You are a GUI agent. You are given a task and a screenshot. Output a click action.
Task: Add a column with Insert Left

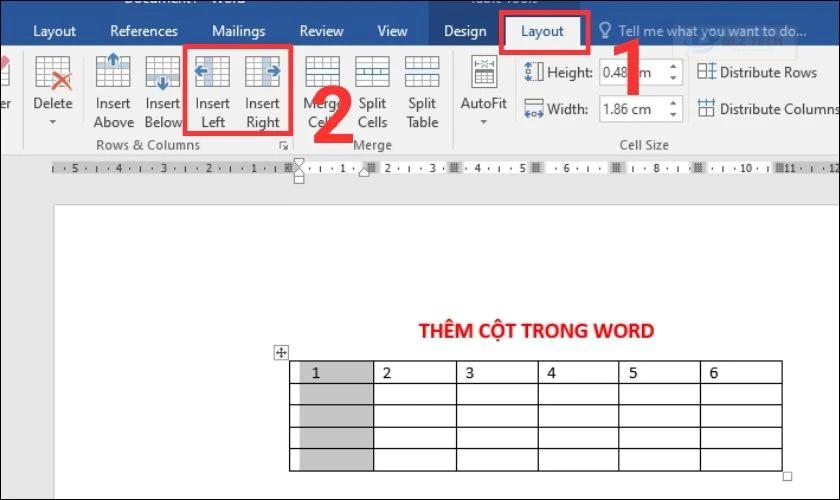pos(213,91)
